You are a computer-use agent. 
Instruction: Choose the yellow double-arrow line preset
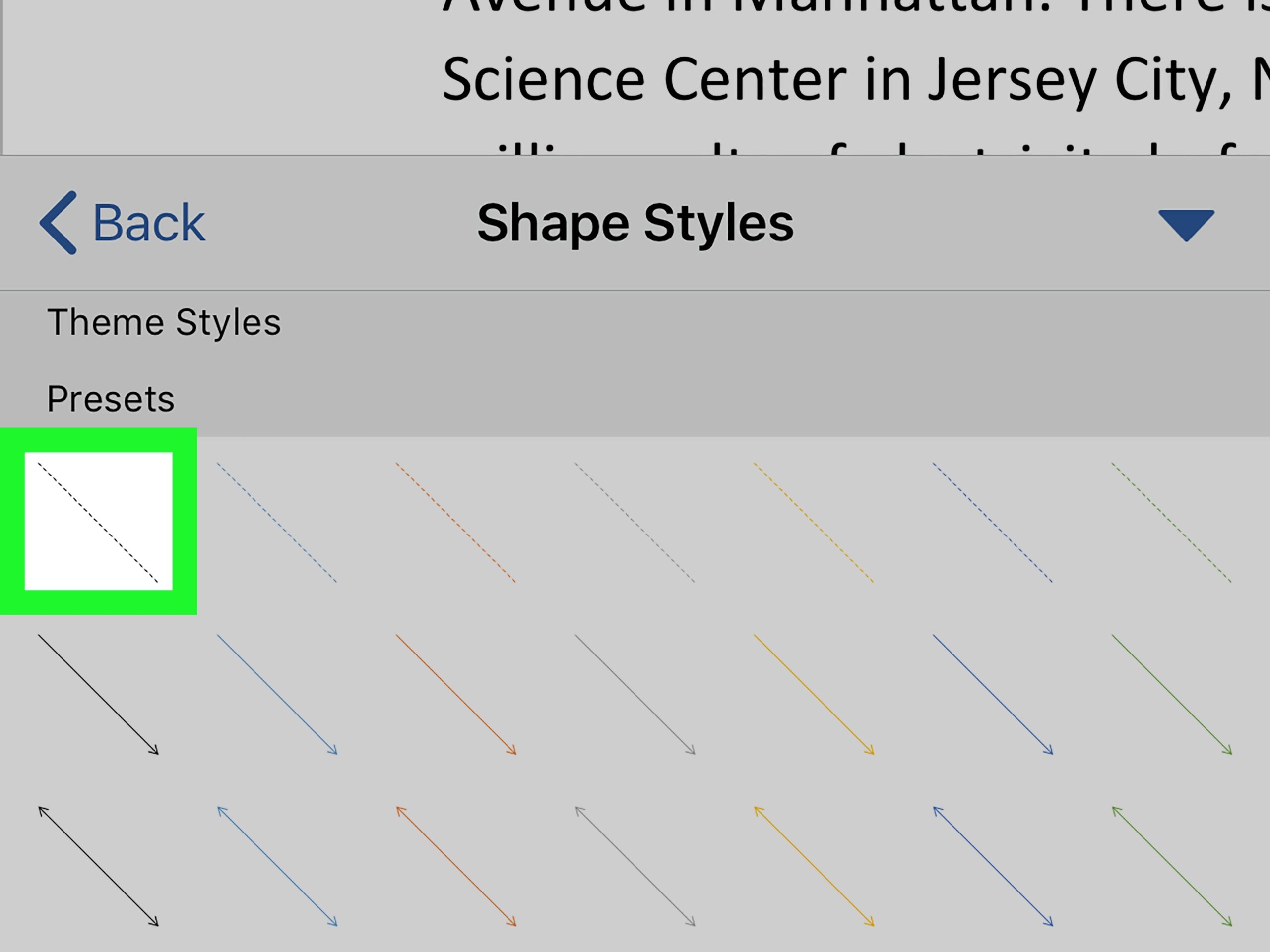[x=814, y=866]
